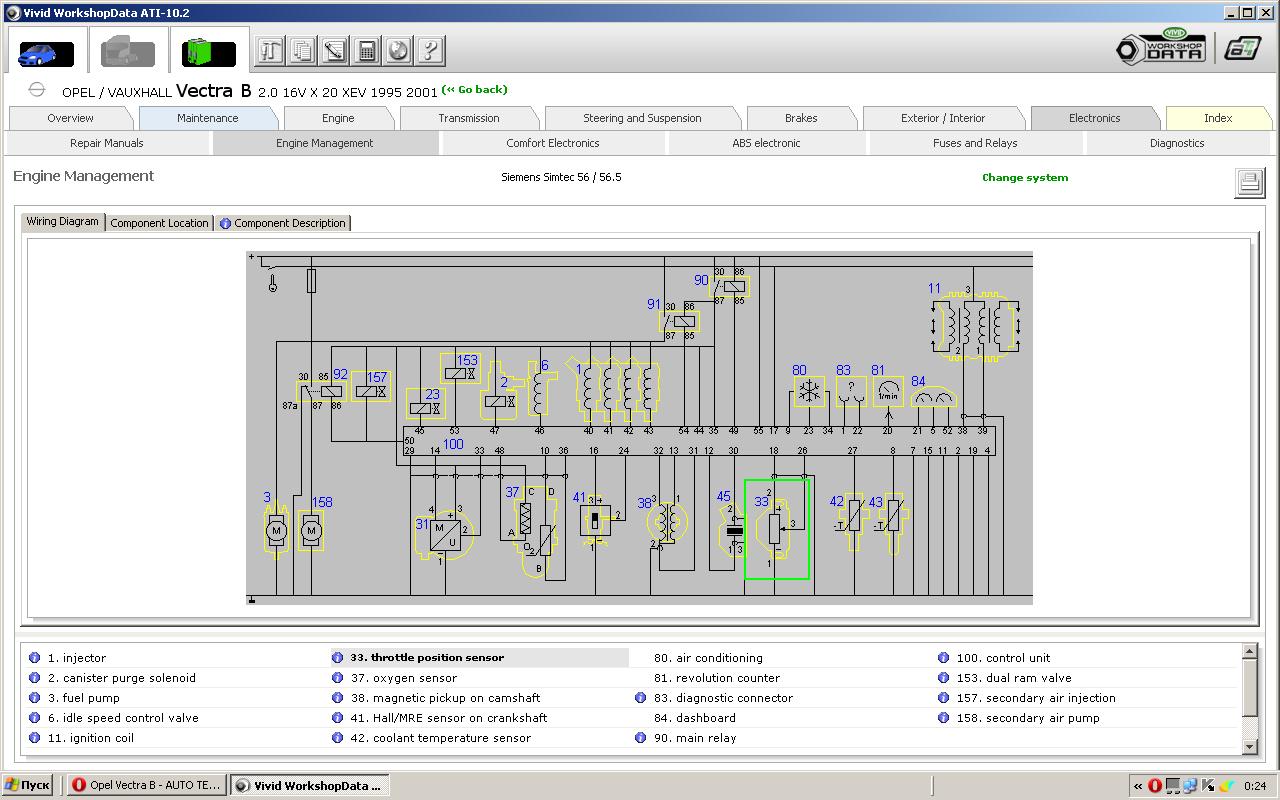Open the Engine tab
The width and height of the screenshot is (1280, 800).
338,118
